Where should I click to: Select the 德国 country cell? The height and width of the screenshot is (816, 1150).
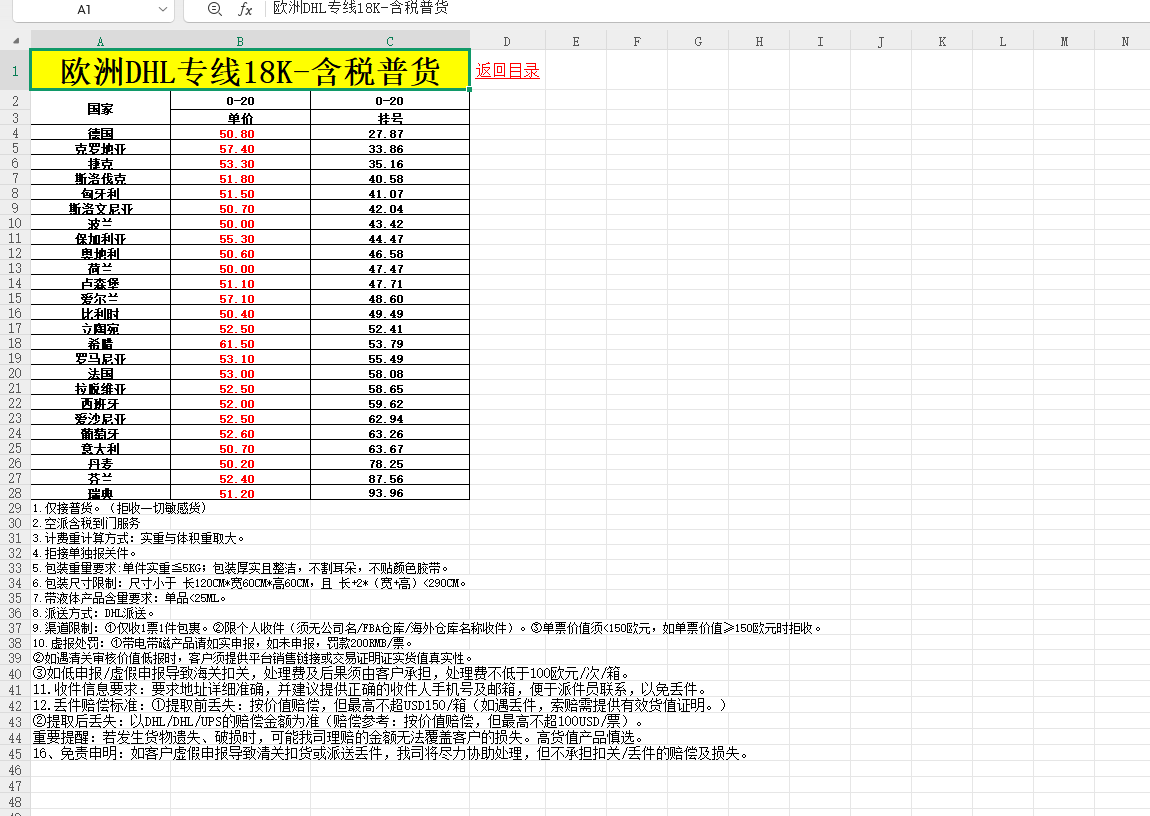[100, 133]
